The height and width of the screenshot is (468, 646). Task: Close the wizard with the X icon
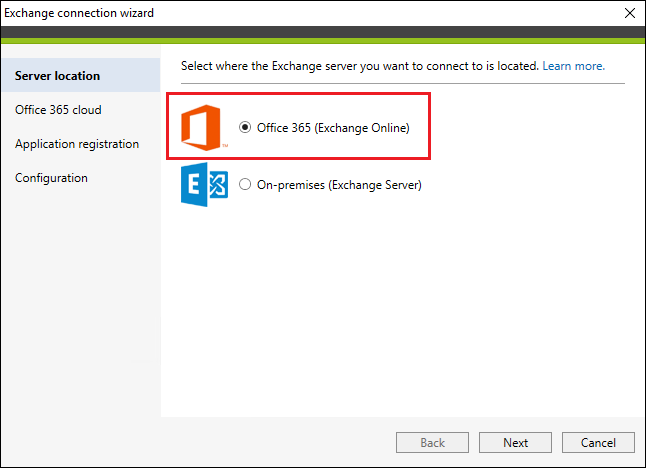[x=630, y=13]
